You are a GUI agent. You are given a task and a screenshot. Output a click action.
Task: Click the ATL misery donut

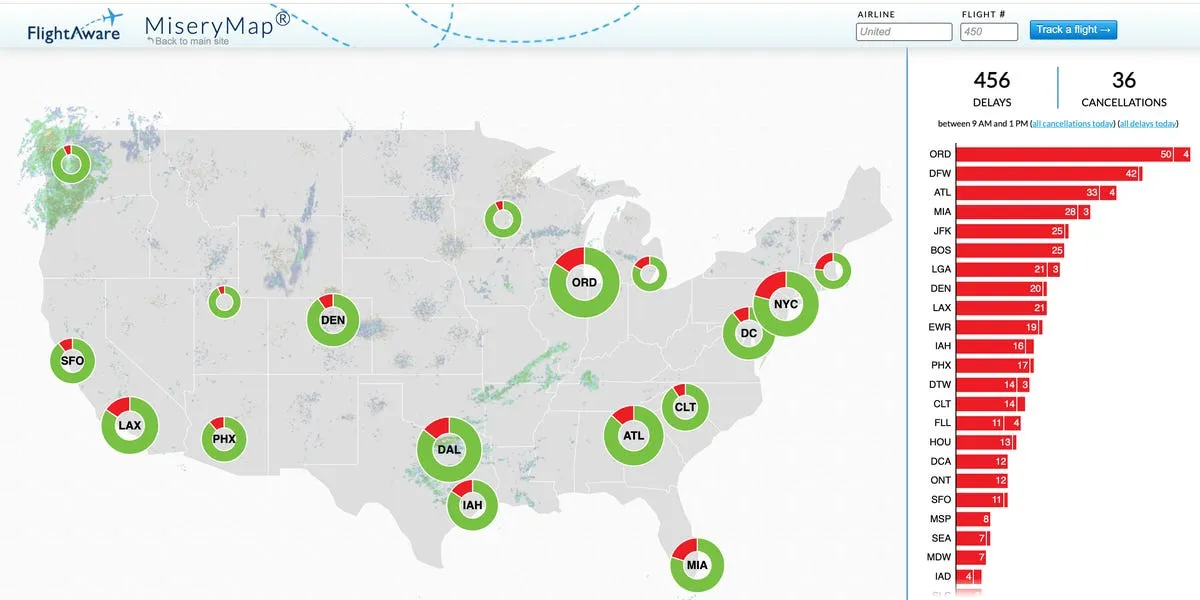[x=632, y=435]
